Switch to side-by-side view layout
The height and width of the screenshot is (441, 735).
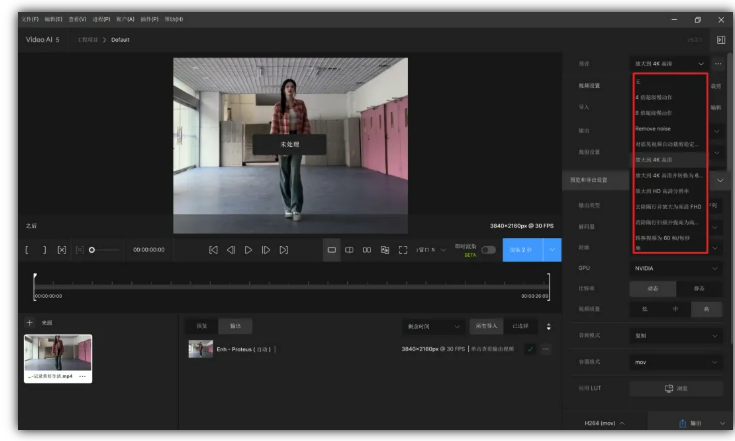(367, 250)
